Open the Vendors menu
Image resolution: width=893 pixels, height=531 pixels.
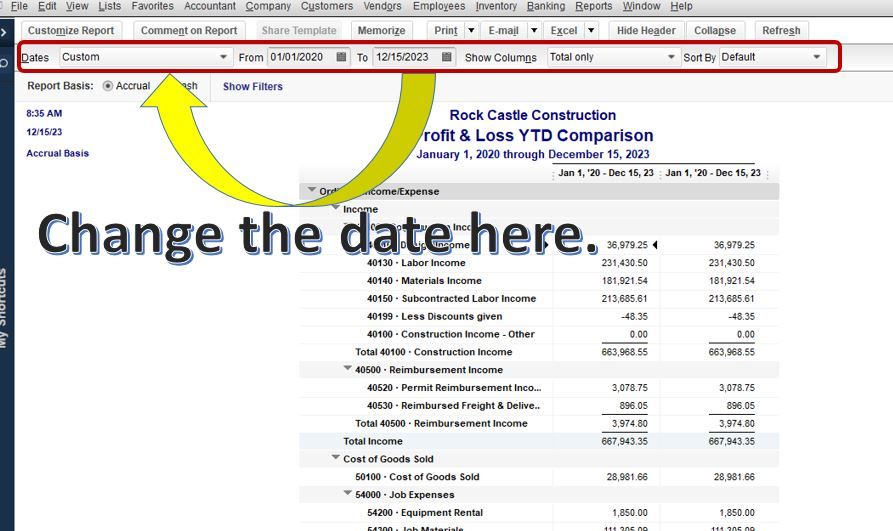pyautogui.click(x=382, y=6)
